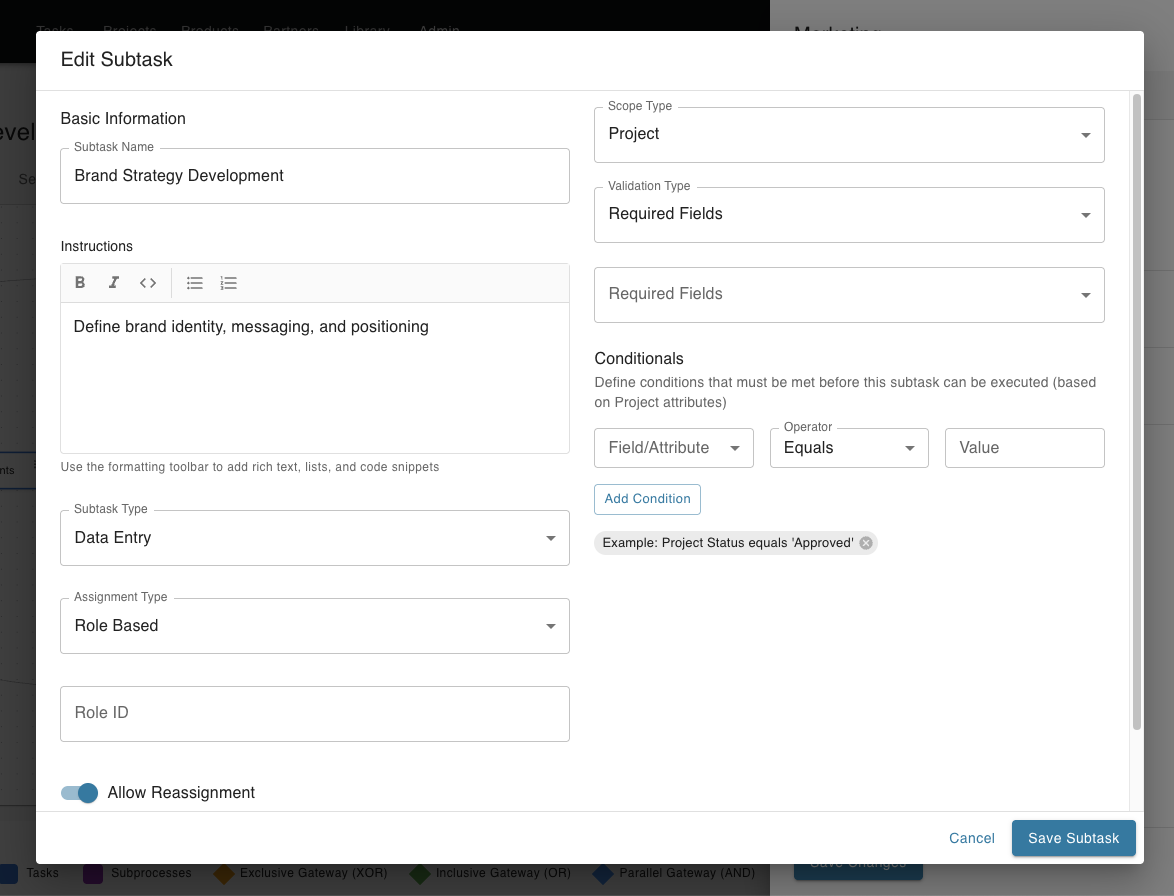Click the Add Condition button
This screenshot has height=896, width=1174.
click(647, 498)
